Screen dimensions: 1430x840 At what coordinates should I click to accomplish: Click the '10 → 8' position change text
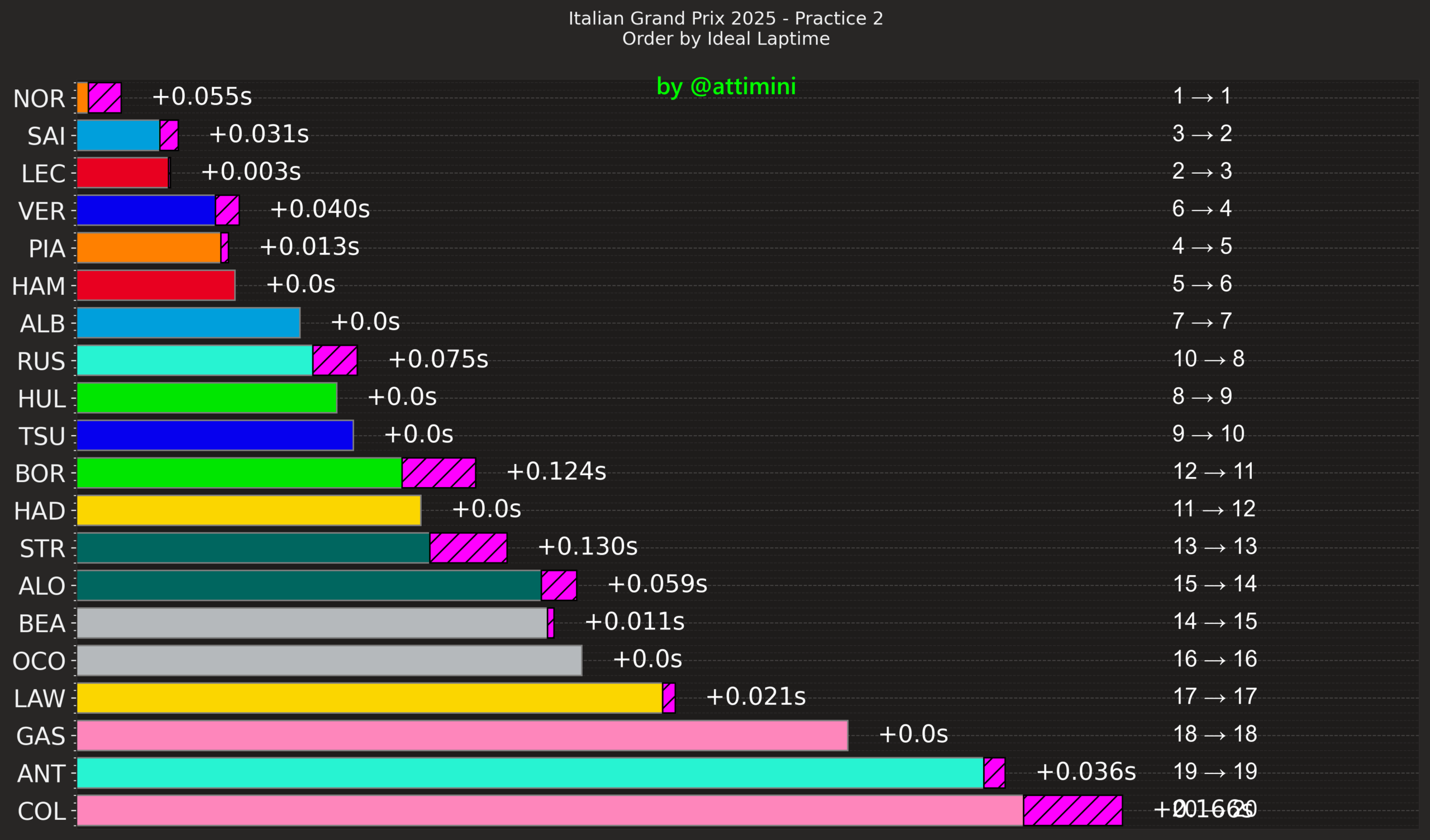point(1208,359)
